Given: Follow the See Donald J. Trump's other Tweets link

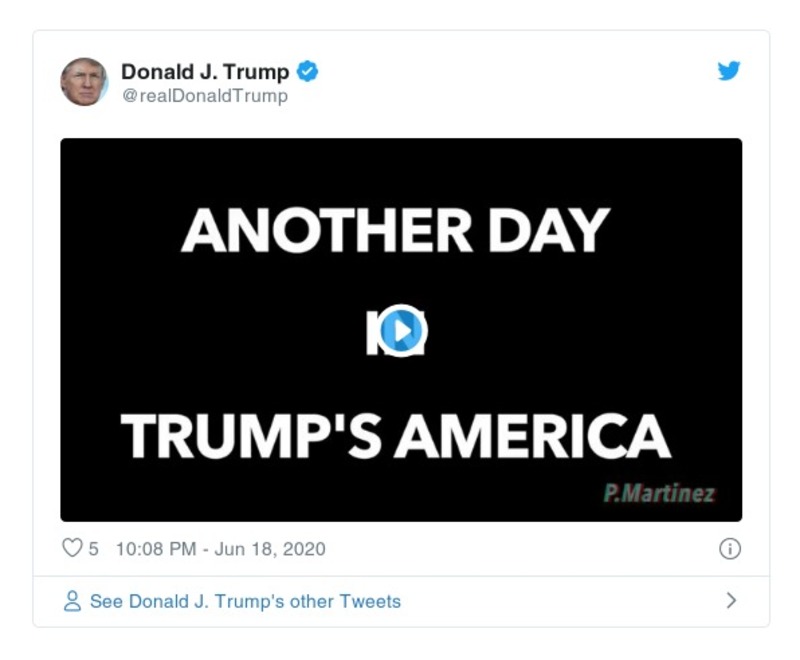Looking at the screenshot, I should coord(245,599).
